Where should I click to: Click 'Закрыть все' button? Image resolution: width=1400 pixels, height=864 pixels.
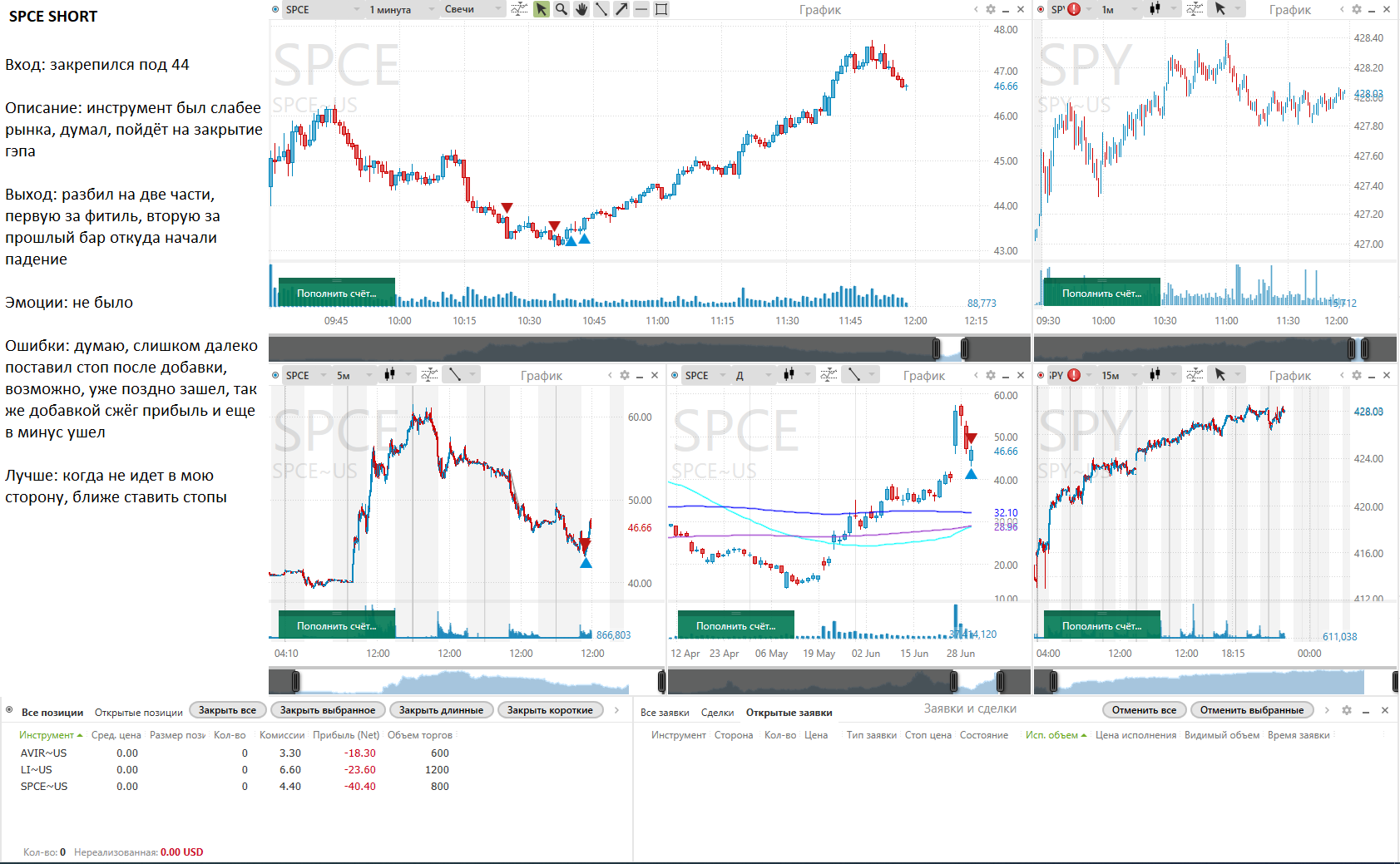click(x=228, y=710)
